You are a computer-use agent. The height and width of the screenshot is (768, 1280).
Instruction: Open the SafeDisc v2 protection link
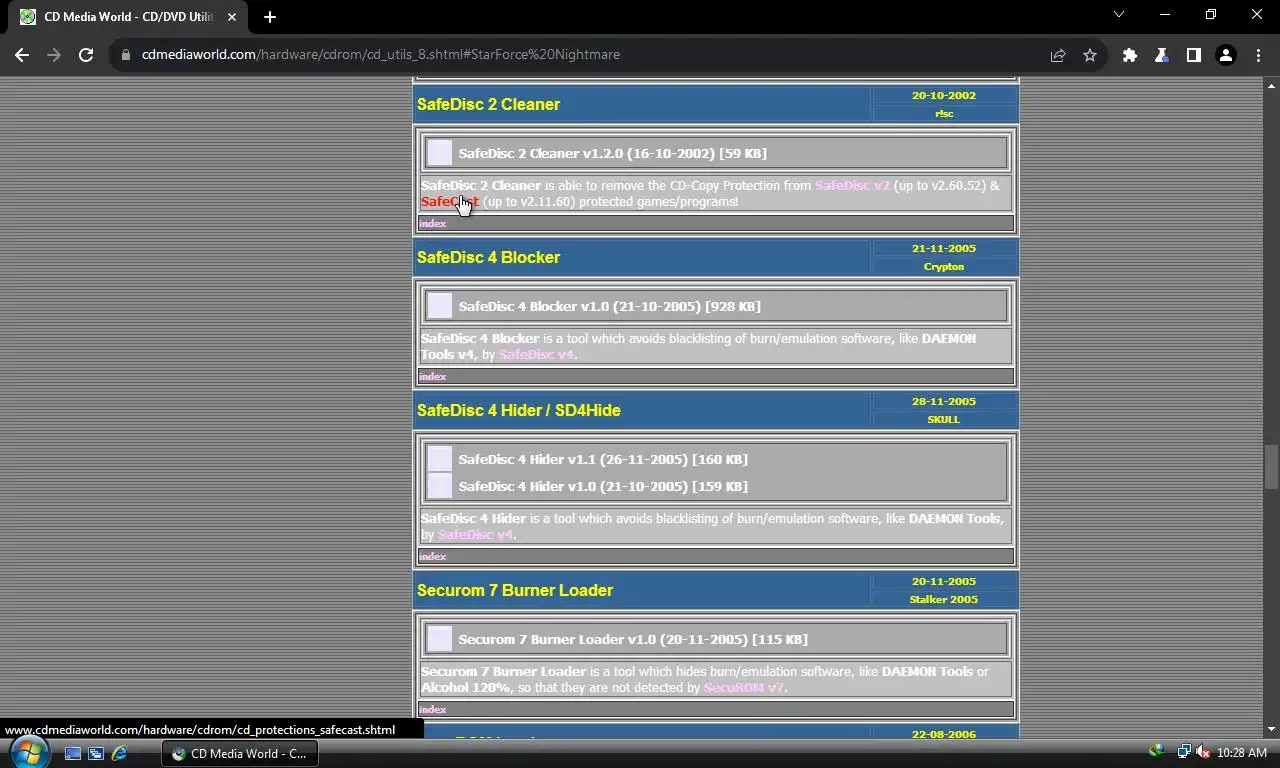(x=852, y=185)
